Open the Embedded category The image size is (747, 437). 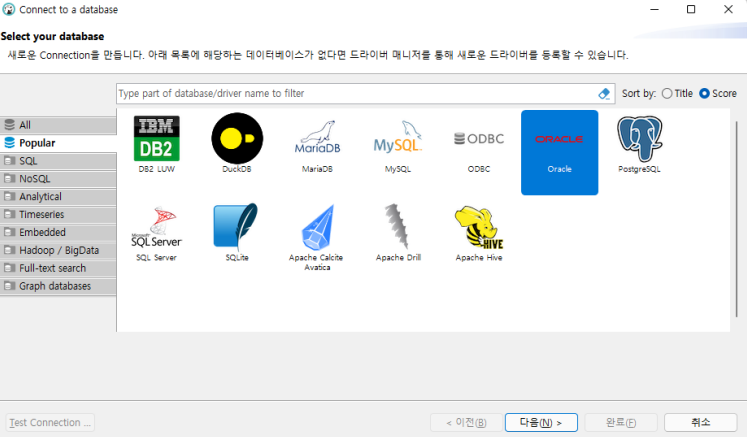pos(58,233)
